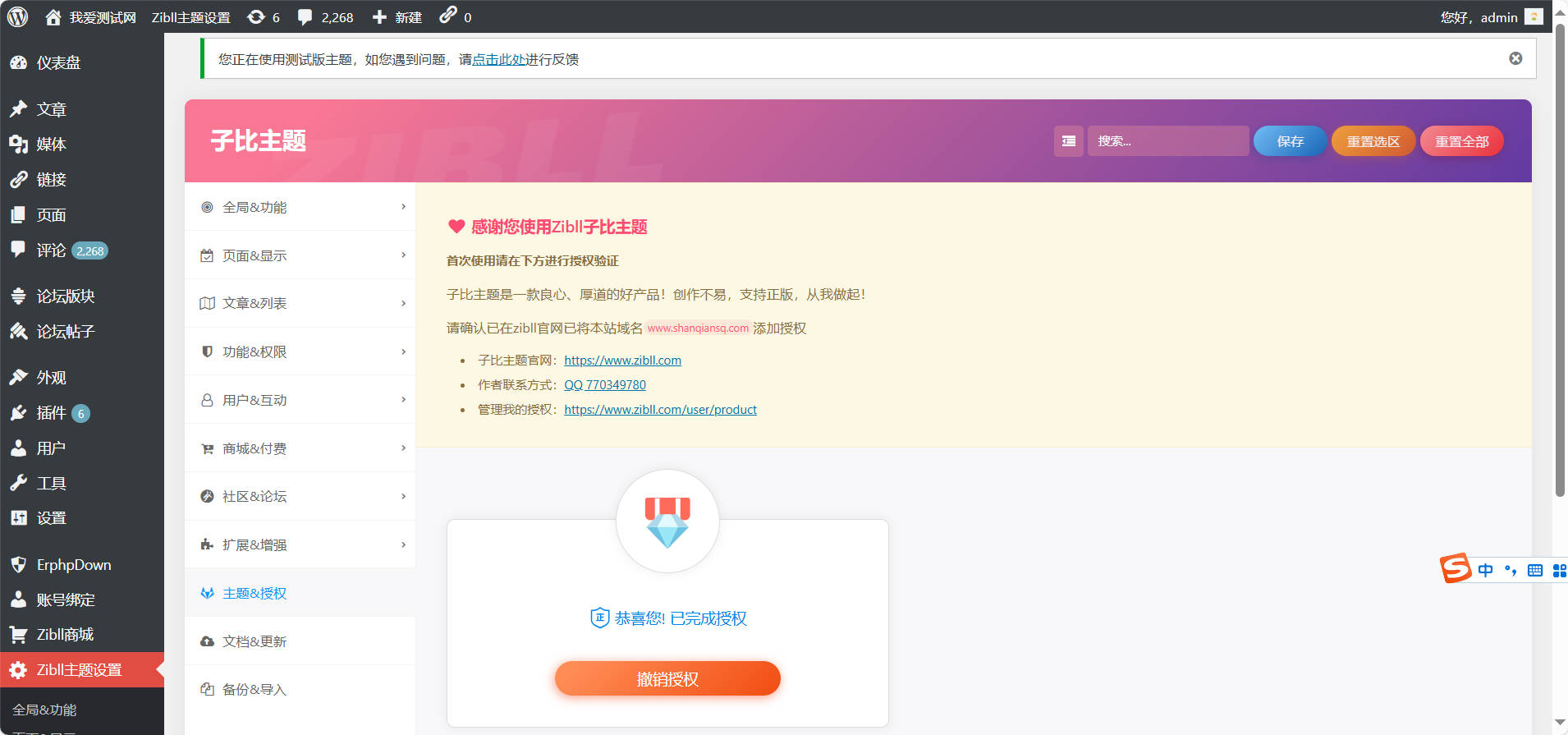The width and height of the screenshot is (1568, 735).
Task: Open 文章 posts menu
Action: pos(82,109)
